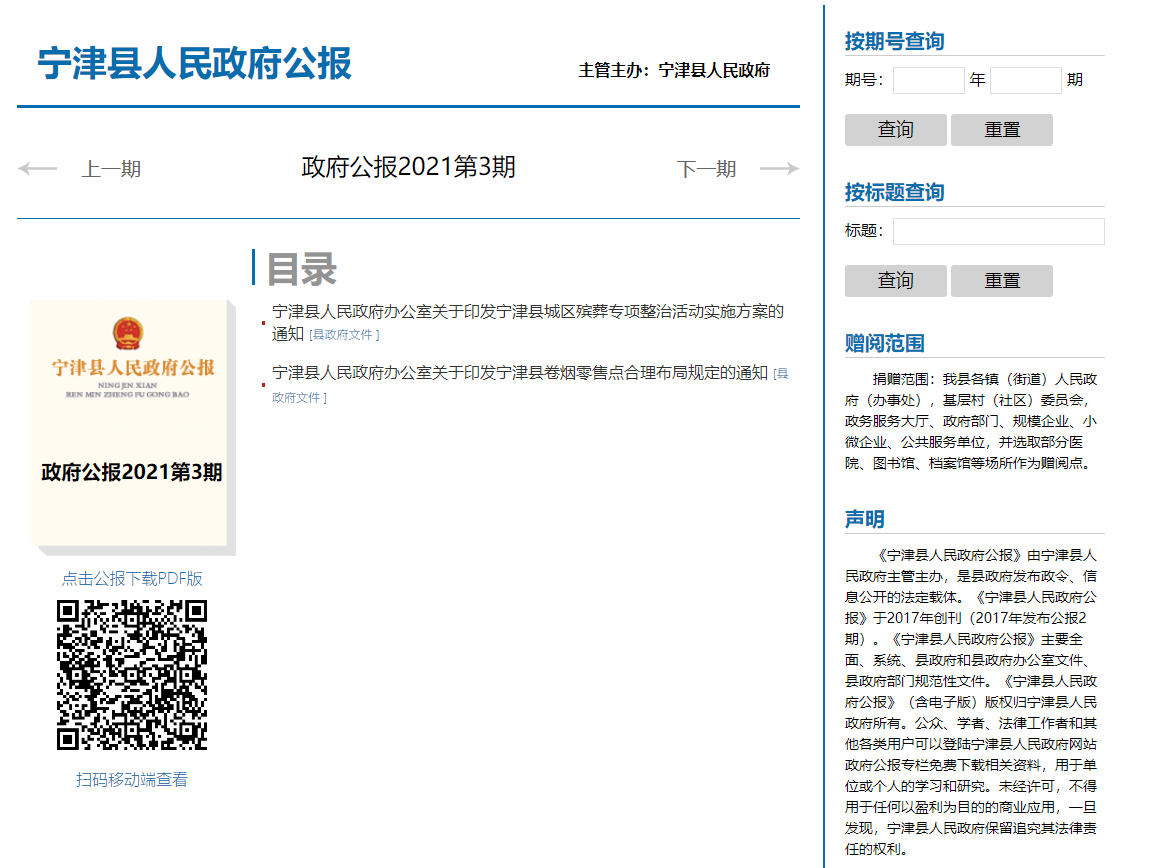Click the national emblem on gazette cover
This screenshot has width=1149, height=868.
(128, 332)
